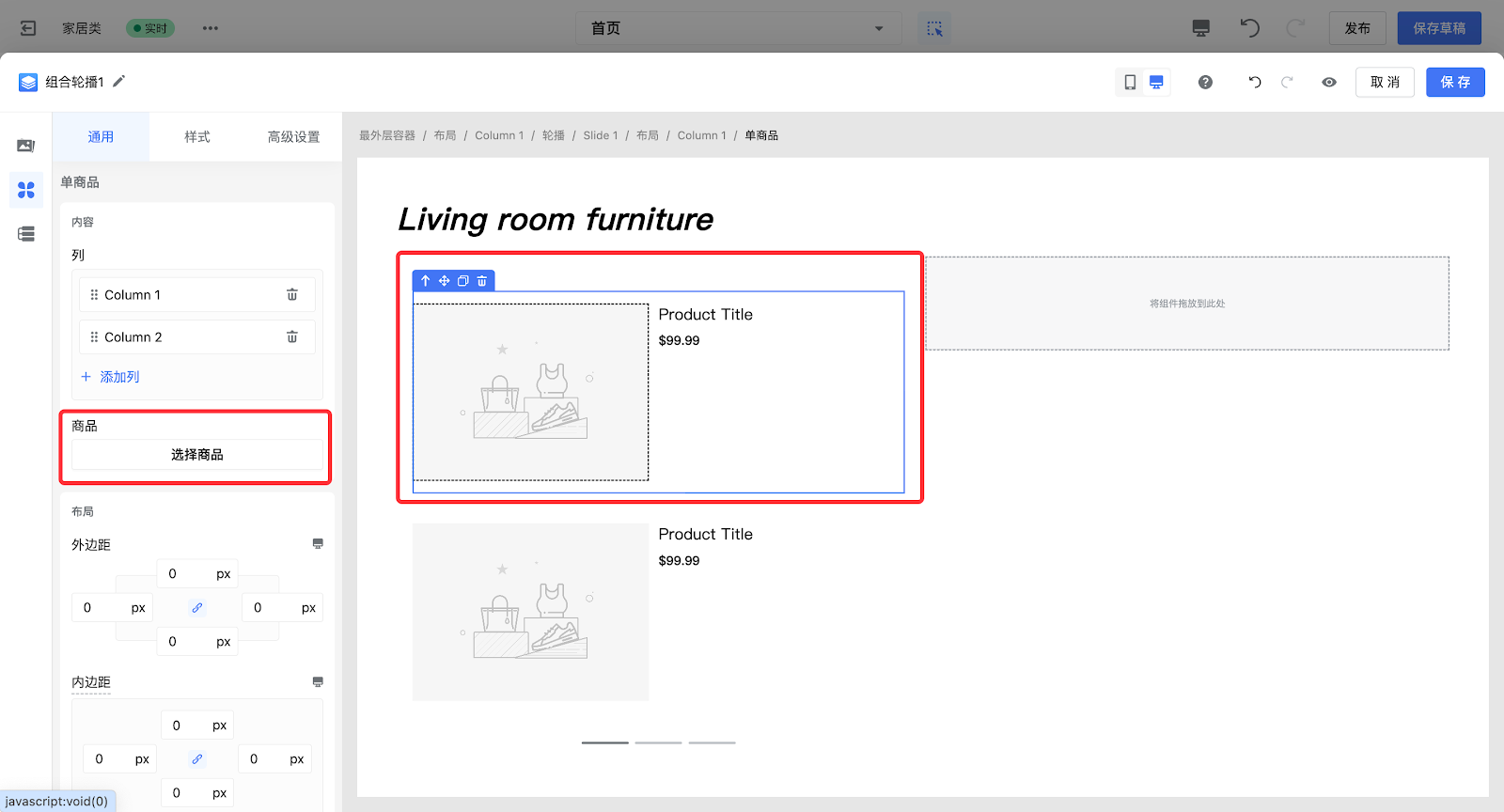Duplicate selected block using copy icon
The image size is (1504, 812).
pyautogui.click(x=463, y=281)
